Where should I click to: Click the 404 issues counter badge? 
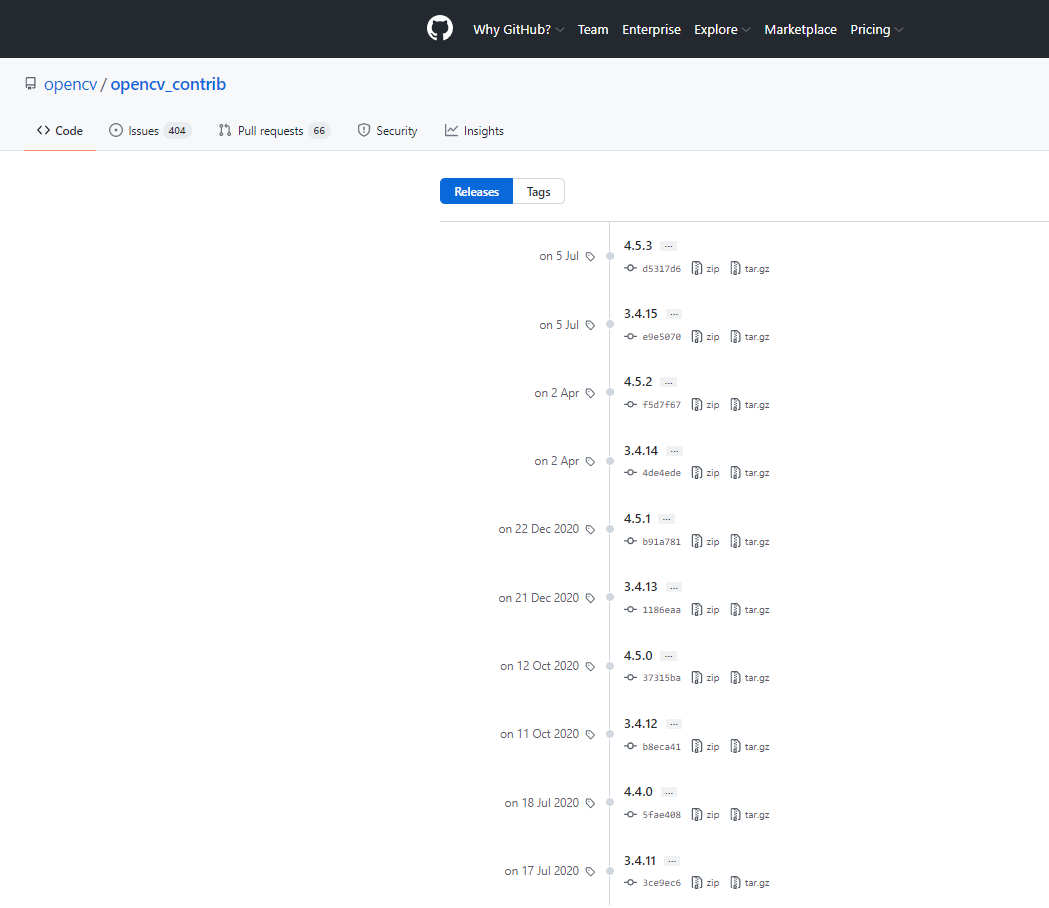177,130
